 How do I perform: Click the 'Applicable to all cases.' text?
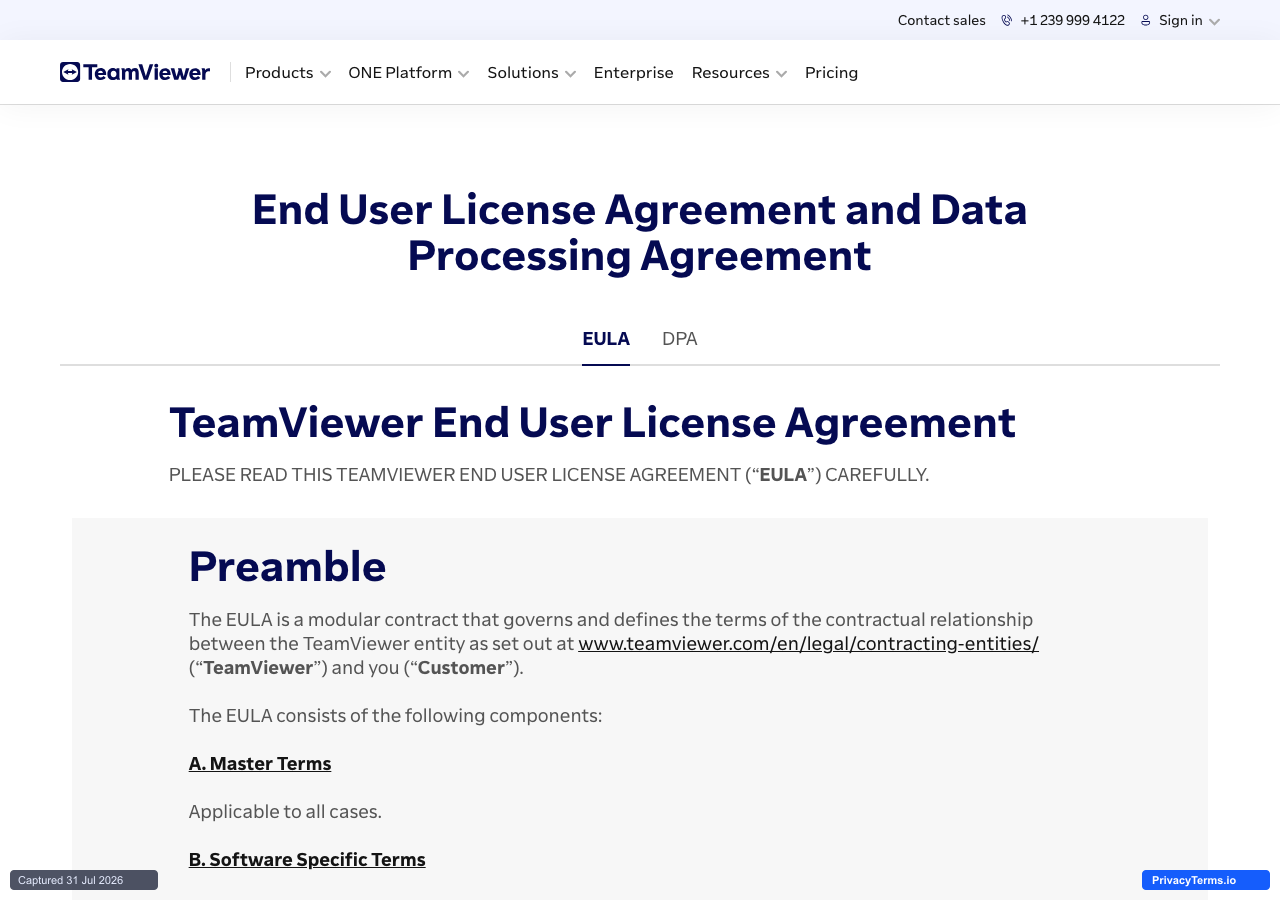tap(285, 812)
